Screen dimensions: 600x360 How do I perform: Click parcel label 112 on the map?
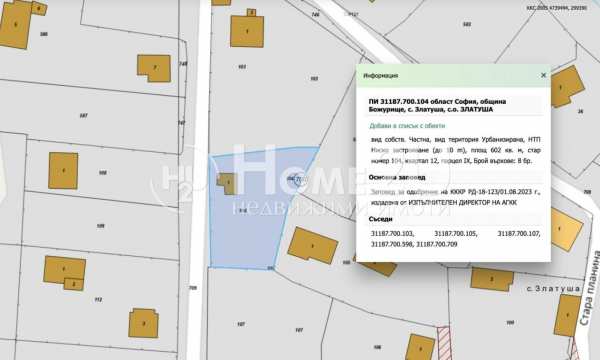pyautogui.click(x=98, y=300)
